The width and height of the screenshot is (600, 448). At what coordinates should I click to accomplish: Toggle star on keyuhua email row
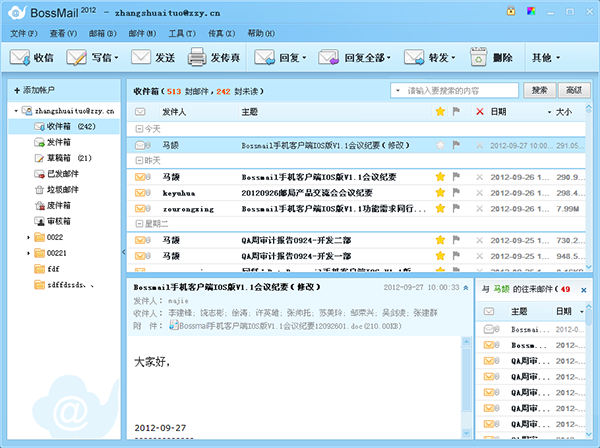coord(440,192)
